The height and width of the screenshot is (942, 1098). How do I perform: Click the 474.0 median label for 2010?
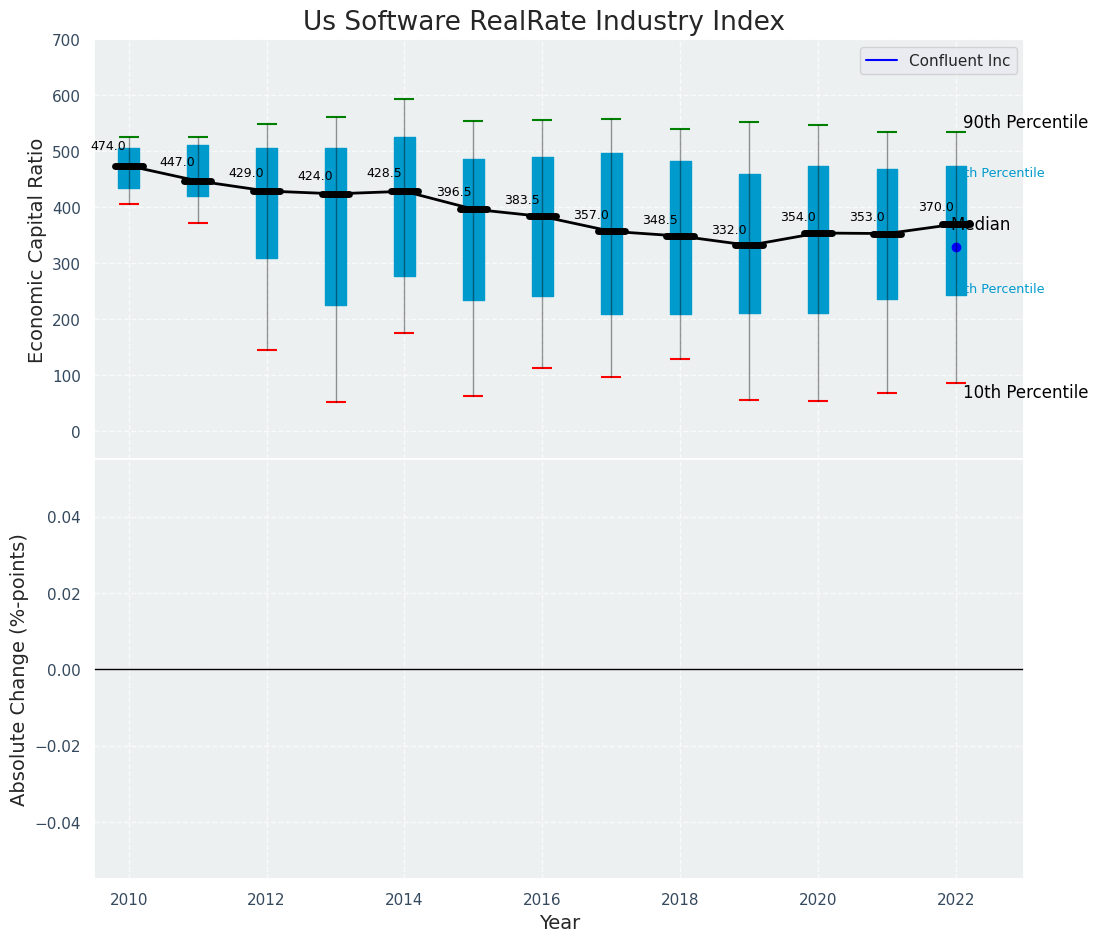(x=109, y=146)
